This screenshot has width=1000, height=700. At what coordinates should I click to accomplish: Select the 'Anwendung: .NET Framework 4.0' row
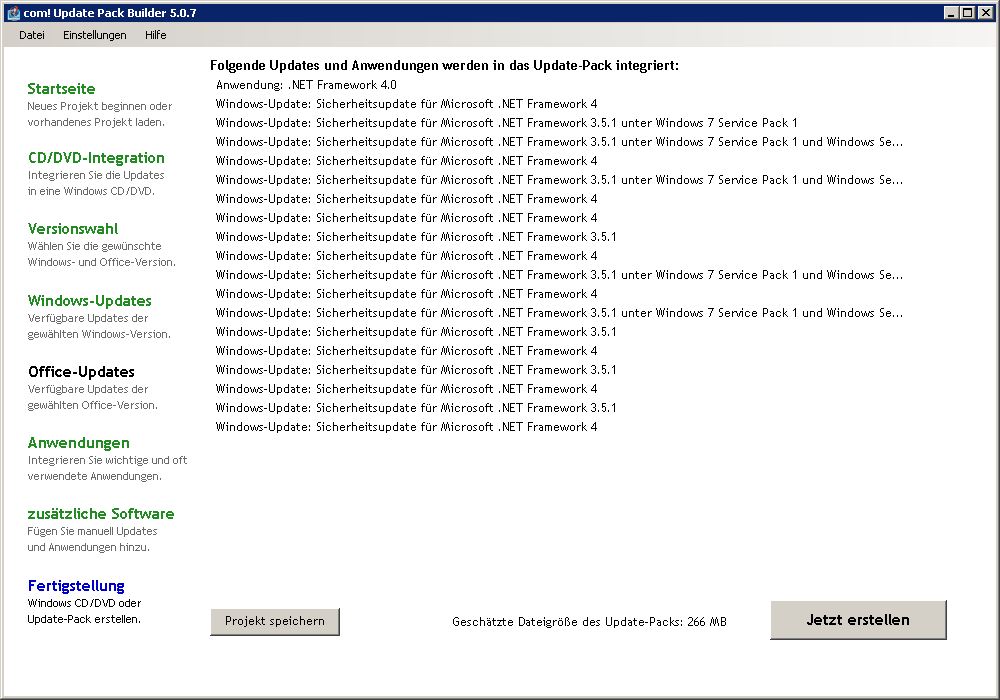coord(306,85)
